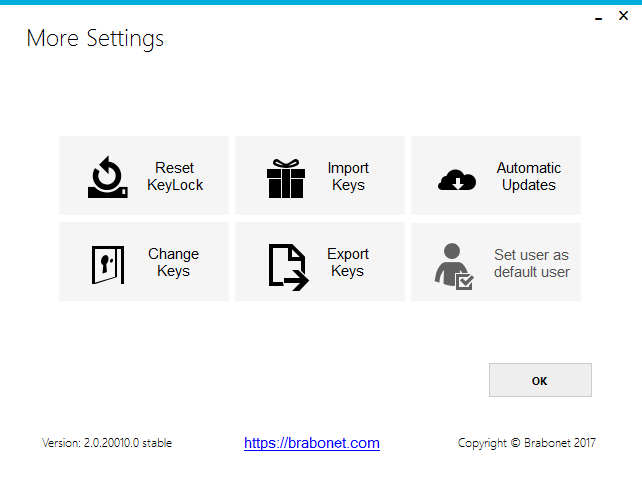Screen dimensions: 642x496
Task: Choose the "Automatic Updates" text label
Action: click(529, 177)
